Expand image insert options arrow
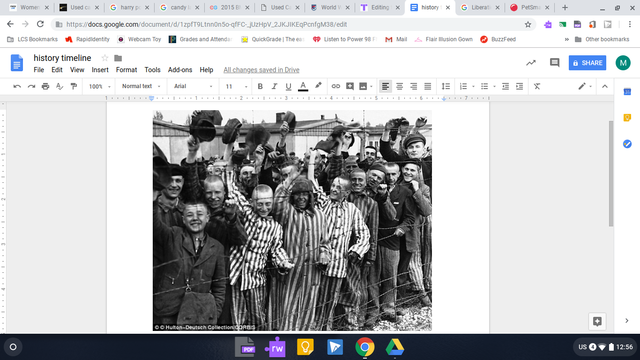Screen dimensions: 640x360 371,87
